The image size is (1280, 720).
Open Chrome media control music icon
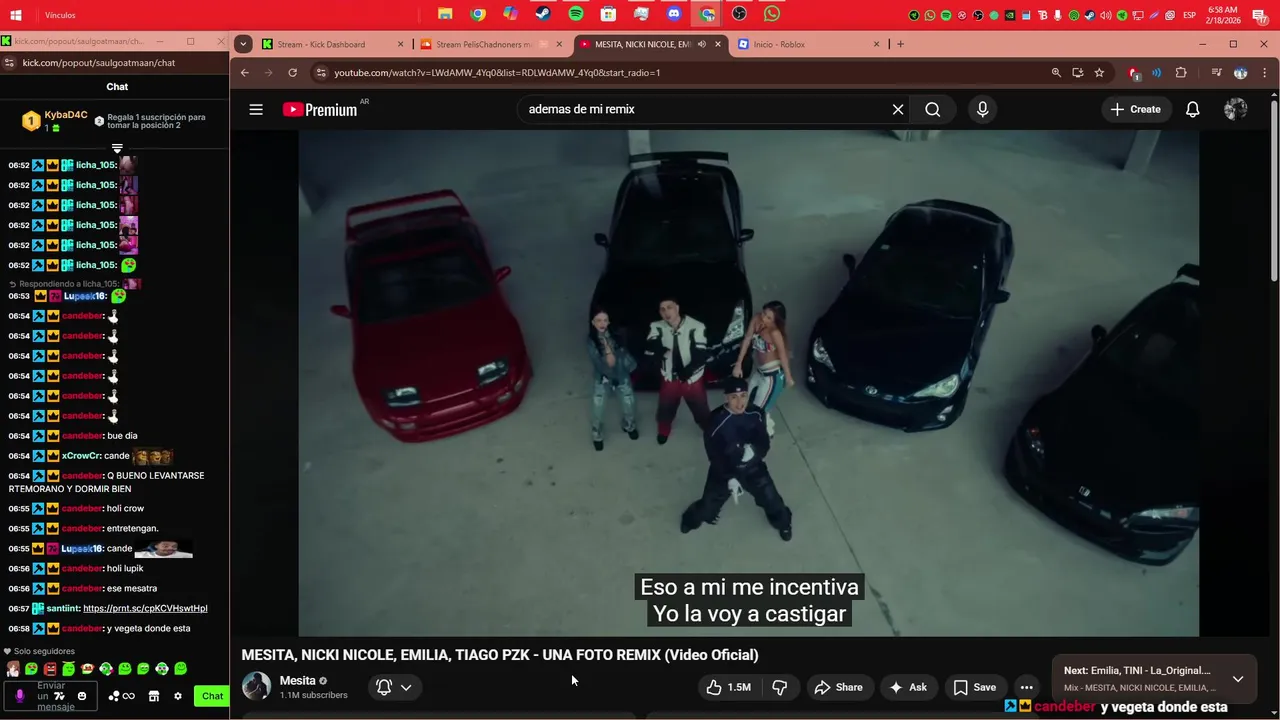(x=1216, y=73)
